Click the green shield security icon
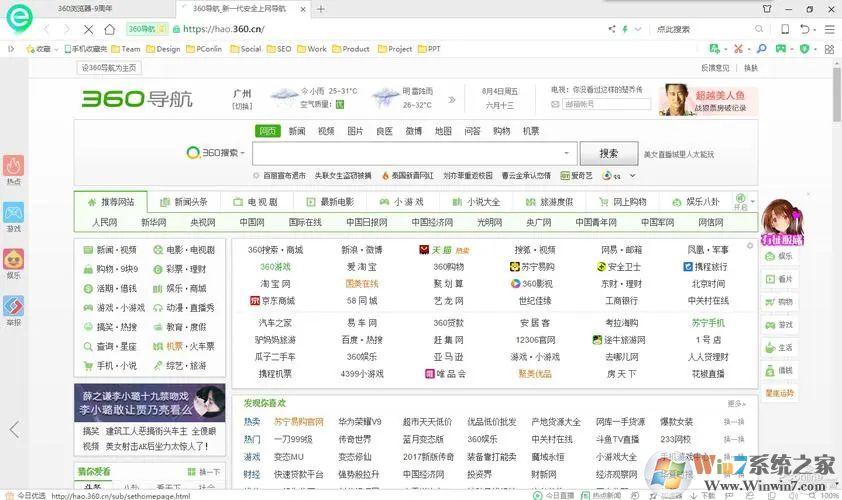Screen dimensions: 842x500 click(804, 49)
